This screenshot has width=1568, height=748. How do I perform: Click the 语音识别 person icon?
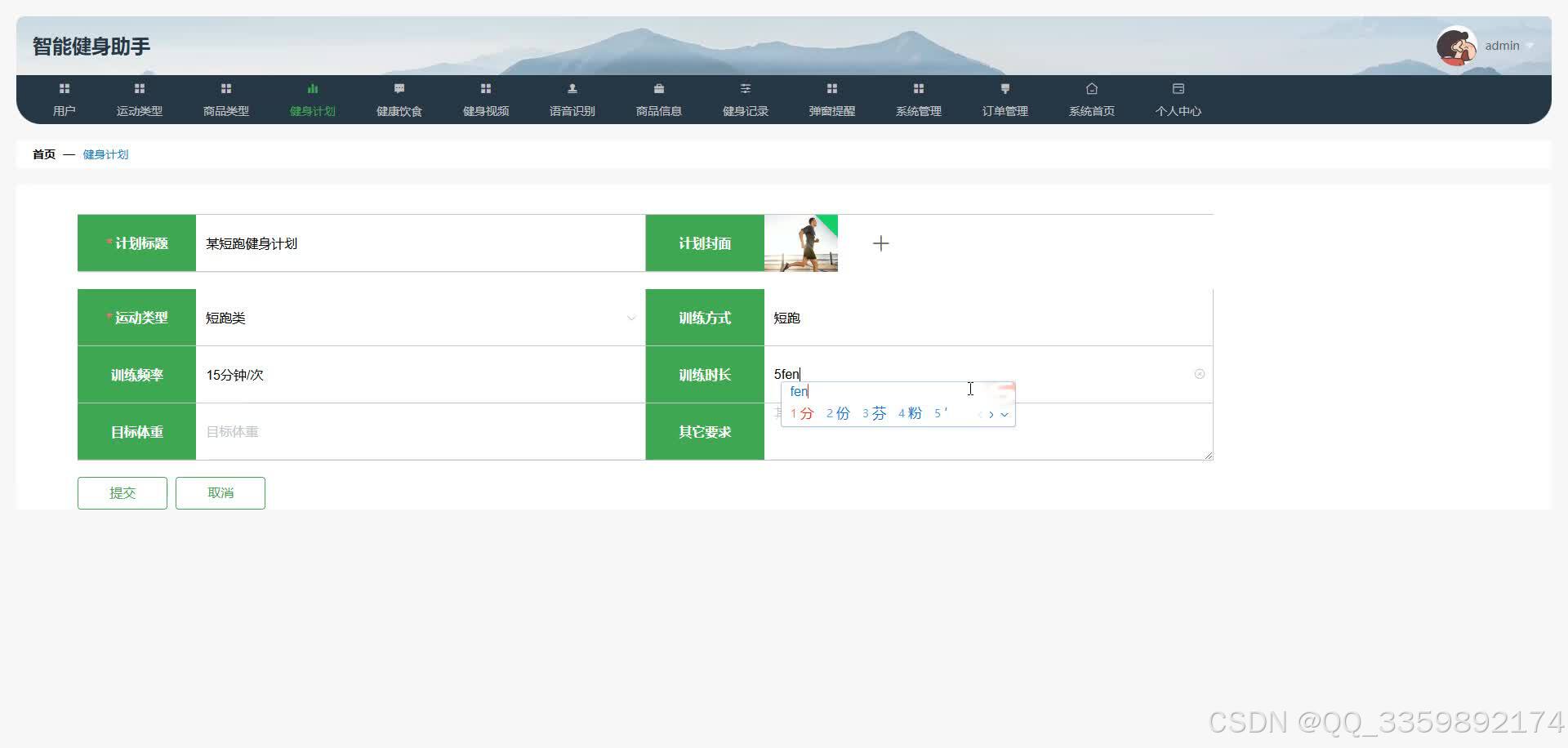[x=572, y=88]
